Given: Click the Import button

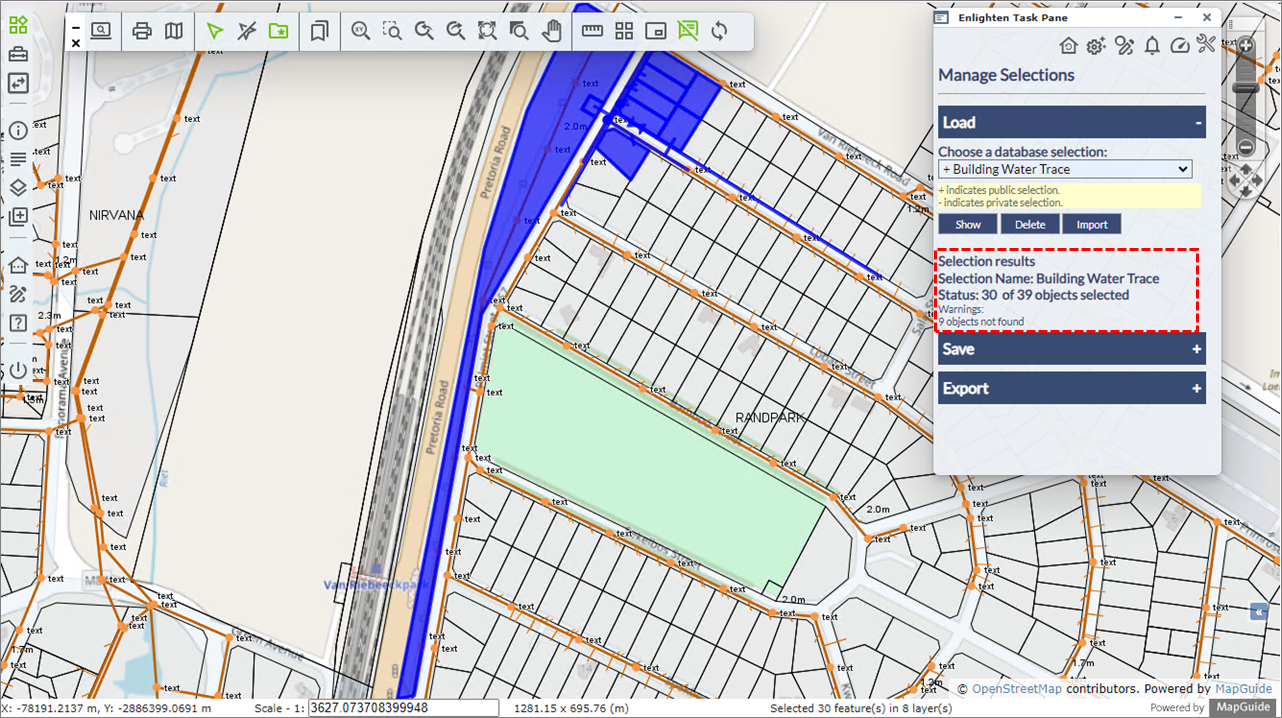Looking at the screenshot, I should [x=1091, y=224].
